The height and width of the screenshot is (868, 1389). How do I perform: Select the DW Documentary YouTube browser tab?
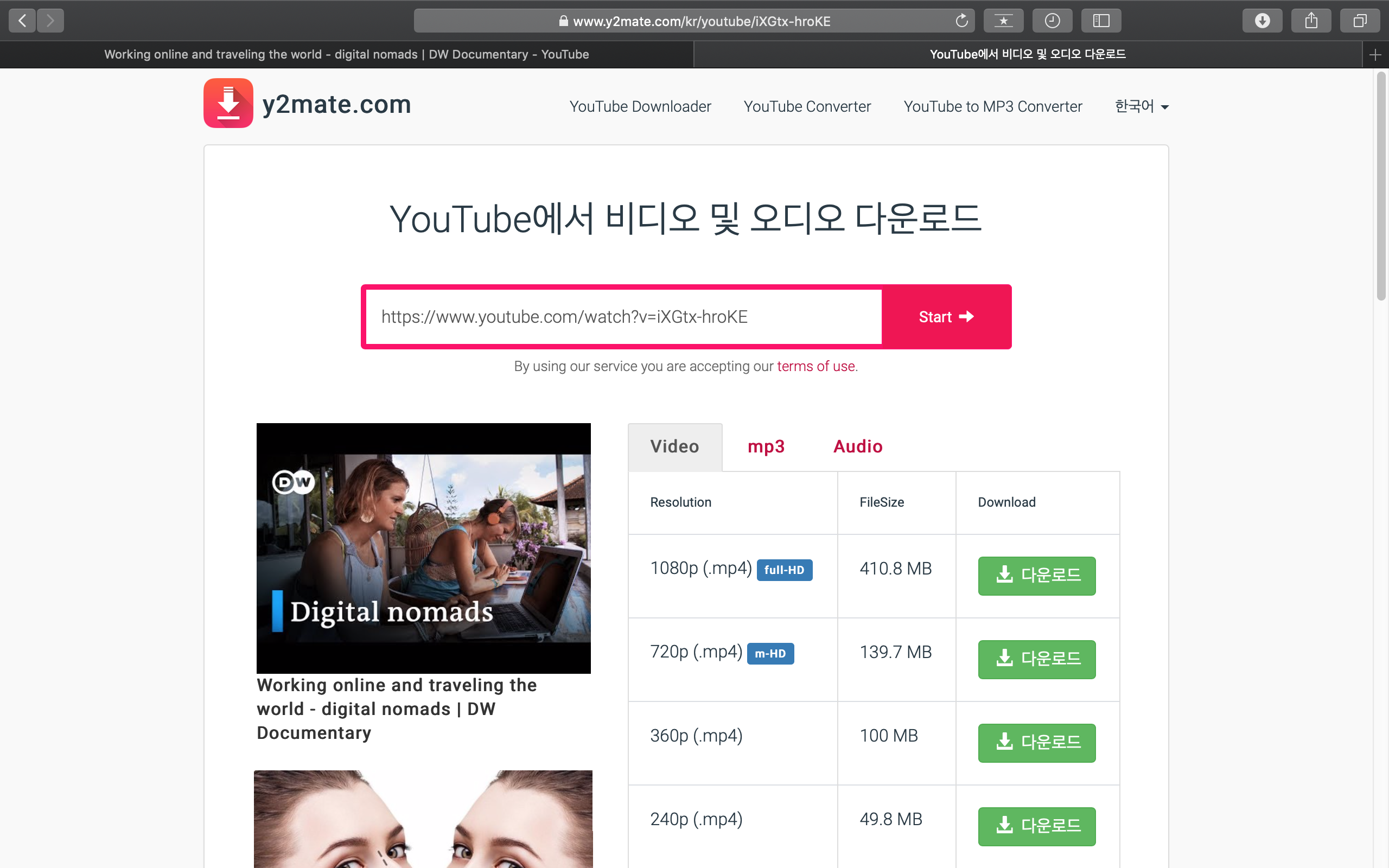(x=346, y=55)
